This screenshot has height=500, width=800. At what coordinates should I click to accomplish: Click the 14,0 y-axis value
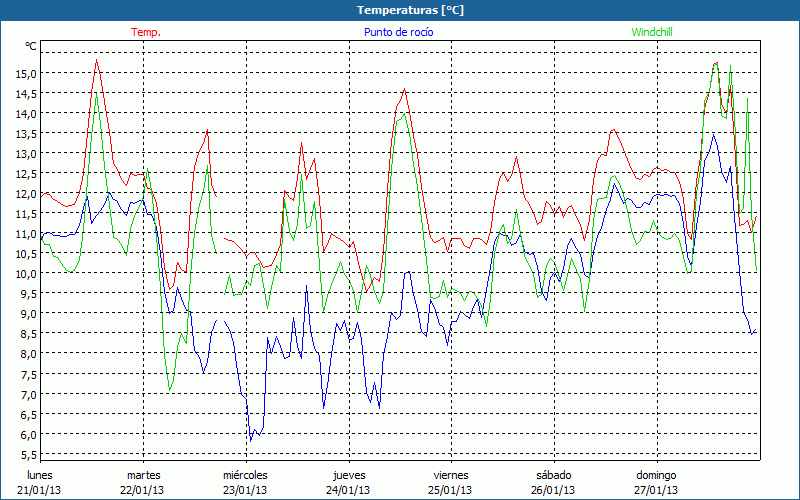pyautogui.click(x=26, y=114)
